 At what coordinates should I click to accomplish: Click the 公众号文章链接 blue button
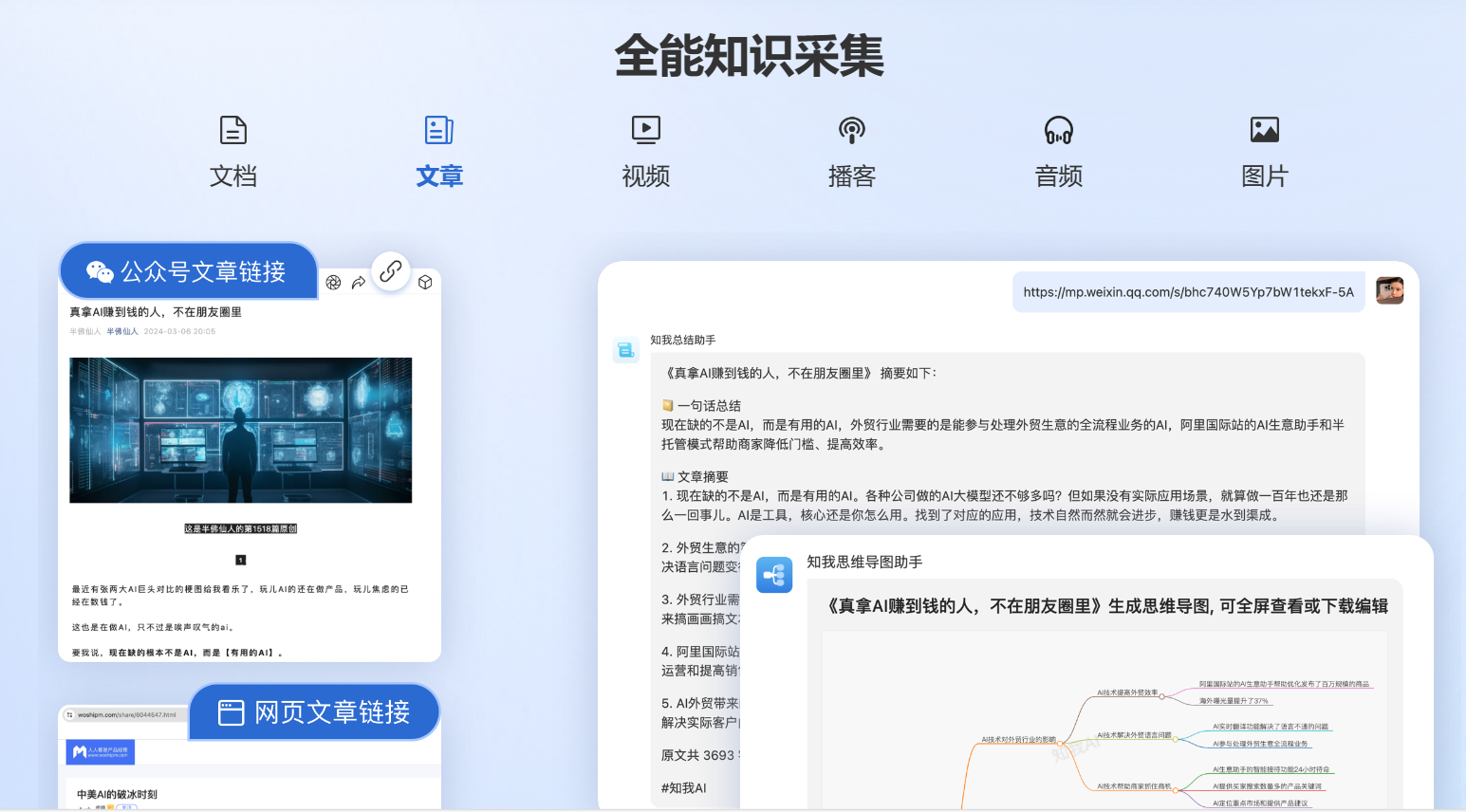click(188, 271)
